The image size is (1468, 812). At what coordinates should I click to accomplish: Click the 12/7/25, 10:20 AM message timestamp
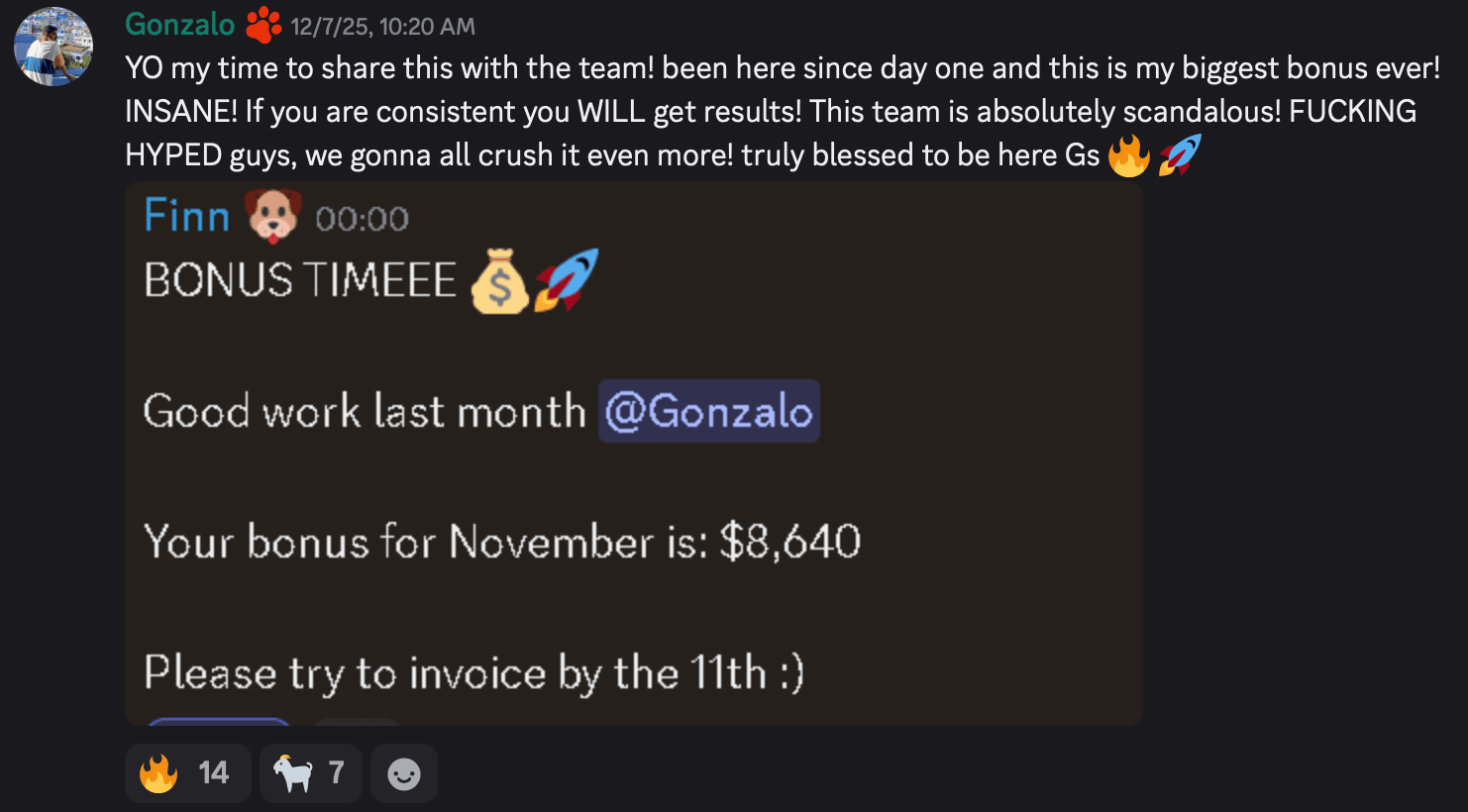tap(382, 27)
